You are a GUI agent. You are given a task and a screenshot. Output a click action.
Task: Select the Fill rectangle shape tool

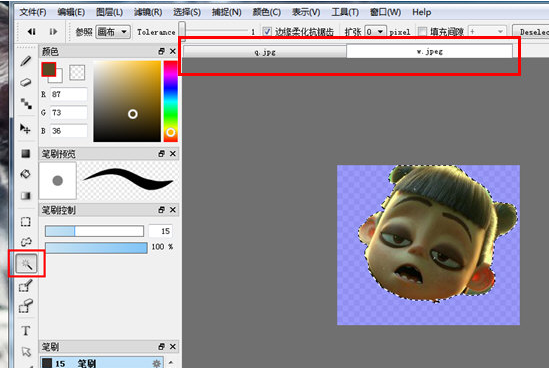click(x=26, y=153)
